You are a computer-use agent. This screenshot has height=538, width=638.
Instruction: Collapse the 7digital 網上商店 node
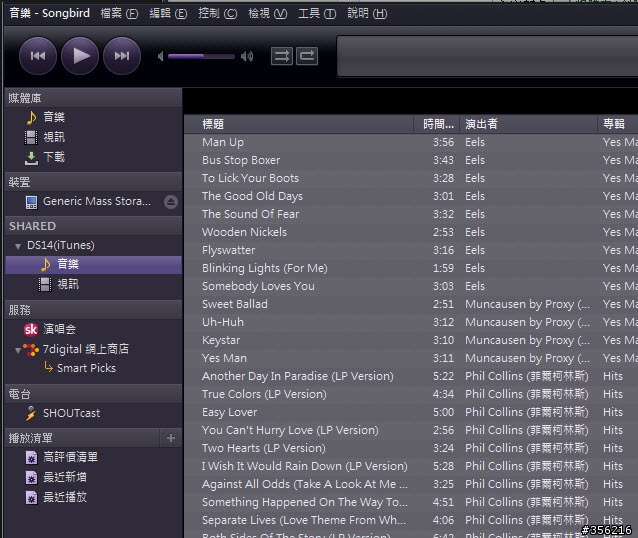[17, 350]
